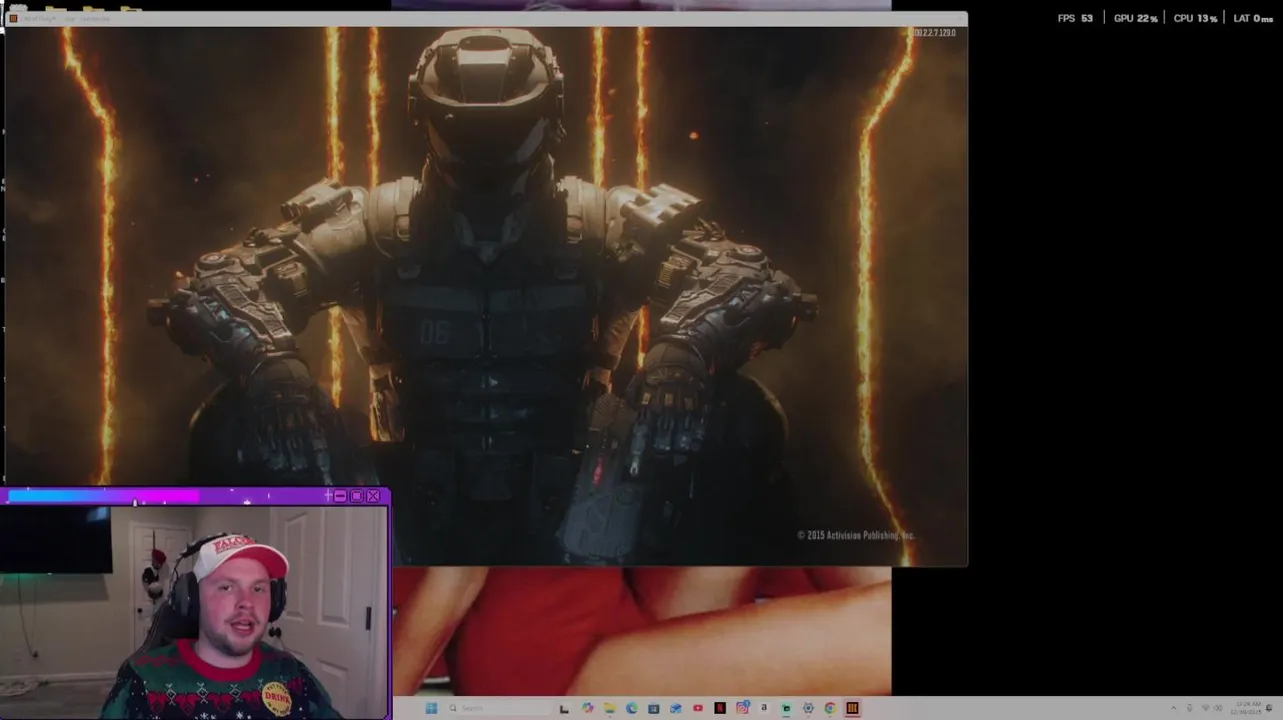The image size is (1283, 720).
Task: Open the Netflix taskbar app
Action: [720, 708]
